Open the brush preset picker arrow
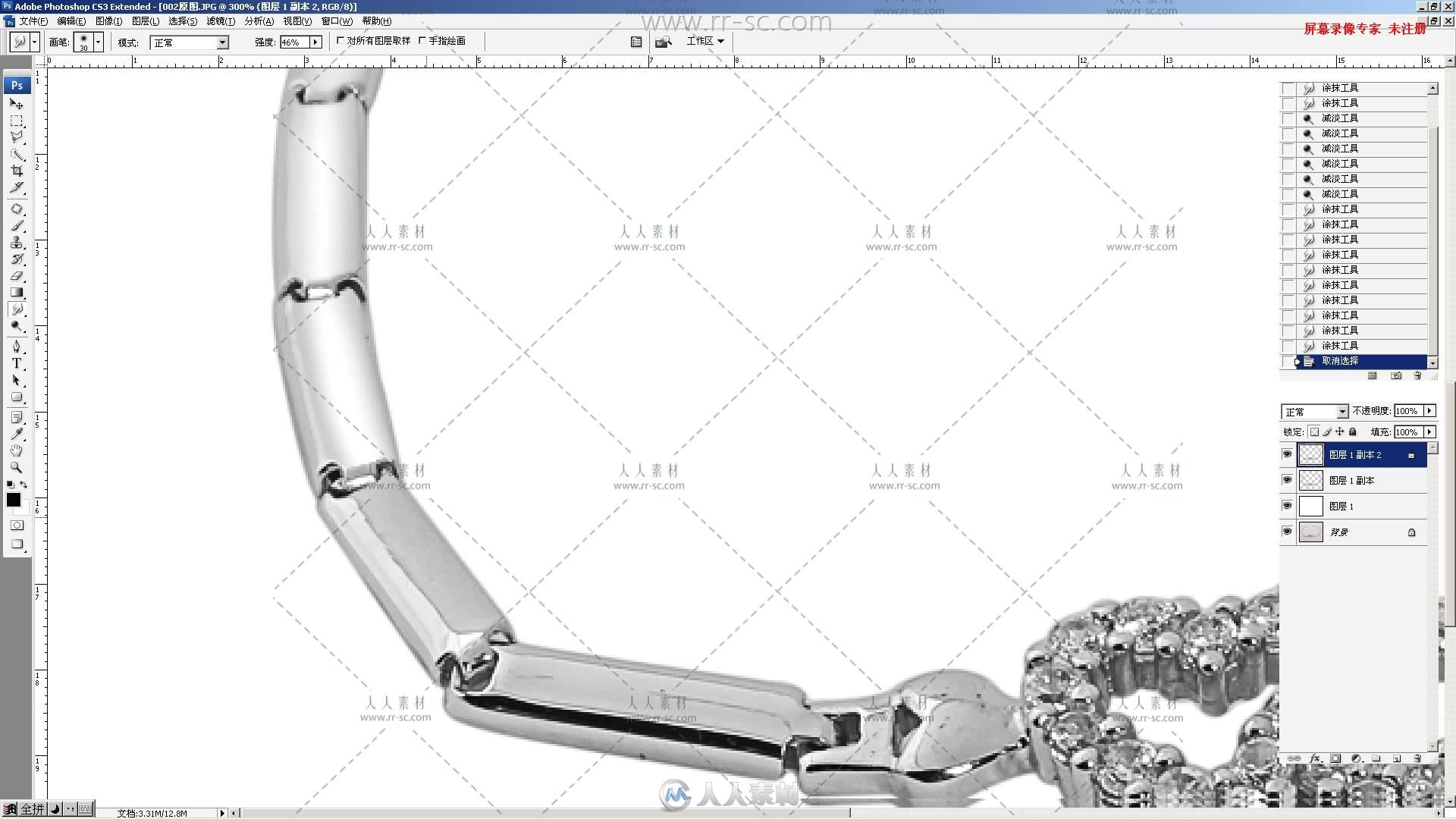 [x=98, y=42]
